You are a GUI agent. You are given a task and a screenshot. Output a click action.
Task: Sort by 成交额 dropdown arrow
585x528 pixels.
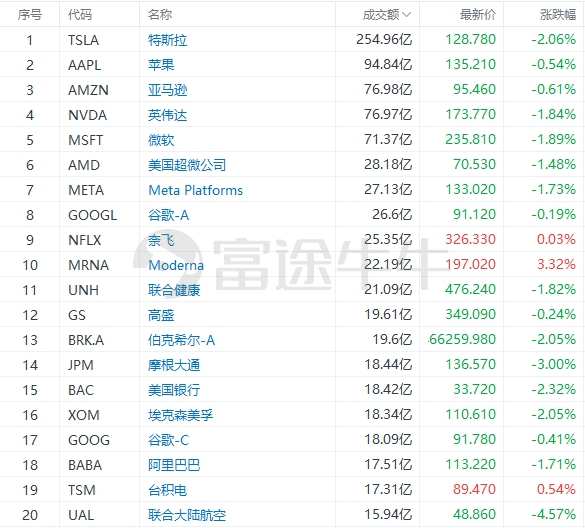[407, 15]
